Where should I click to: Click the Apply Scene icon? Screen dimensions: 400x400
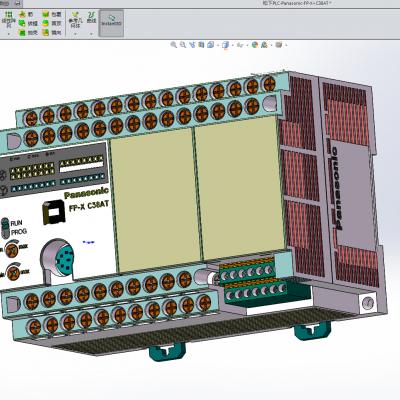[x=264, y=45]
